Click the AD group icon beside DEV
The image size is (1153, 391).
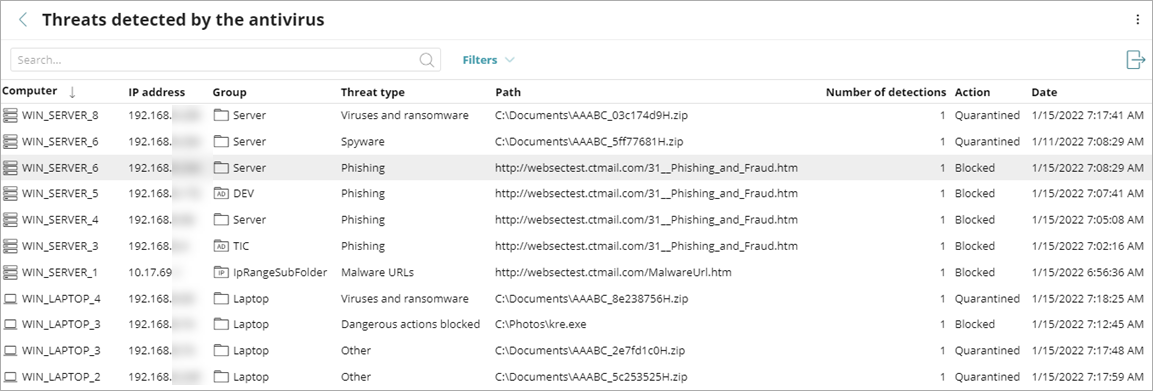[x=221, y=193]
